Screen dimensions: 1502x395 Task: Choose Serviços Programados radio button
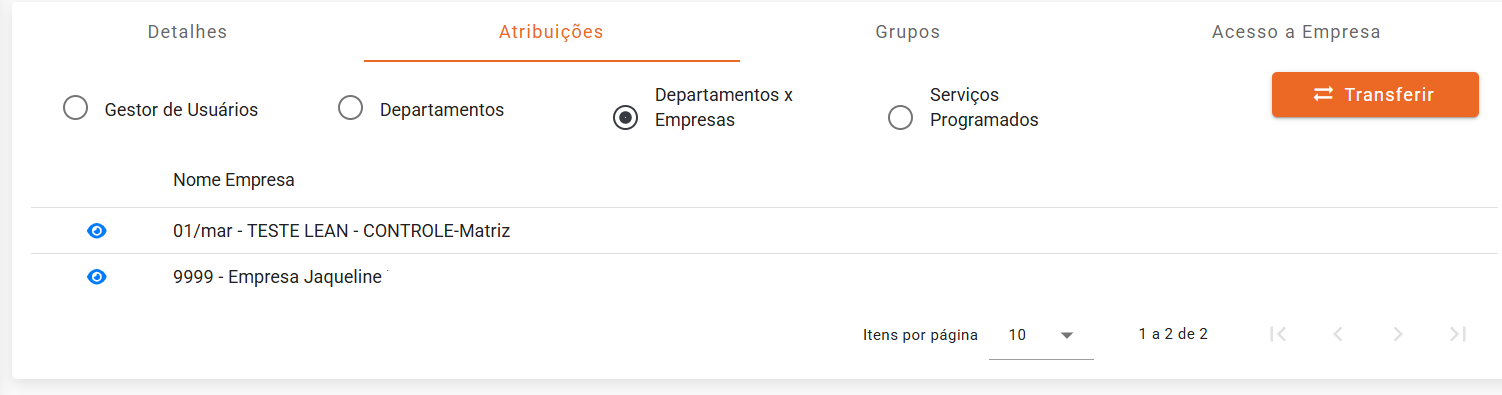click(900, 118)
